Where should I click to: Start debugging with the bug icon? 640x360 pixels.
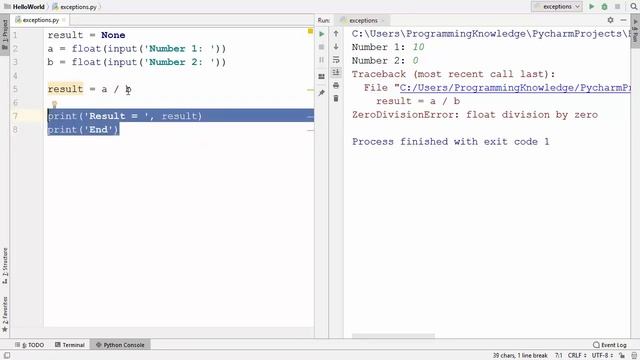coord(604,7)
